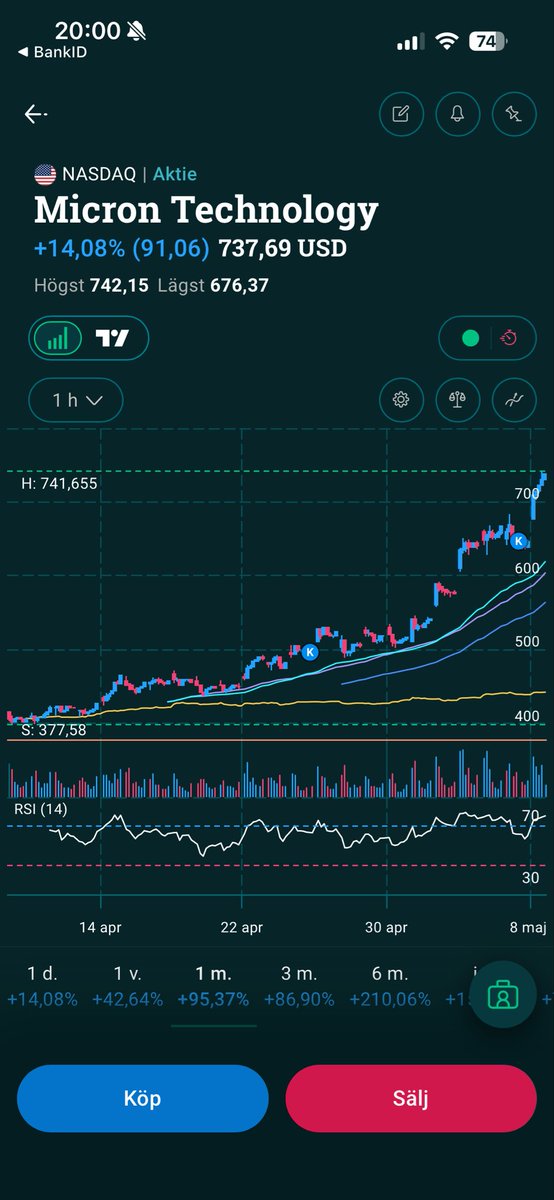Toggle the green realtime indicator
The height and width of the screenshot is (1200, 554).
click(470, 338)
